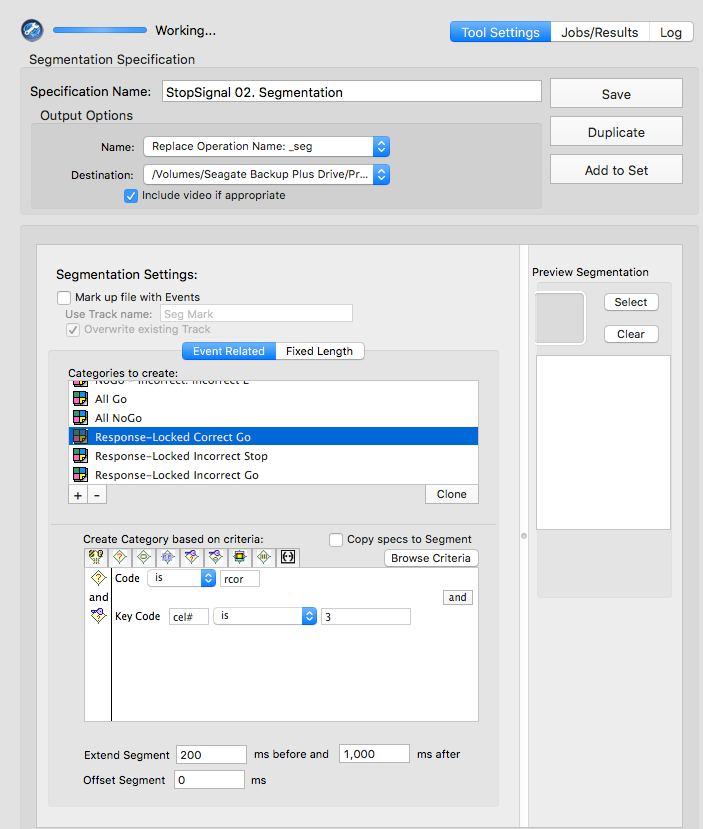Click the first multi-figure criteria toolbar icon

(96, 557)
